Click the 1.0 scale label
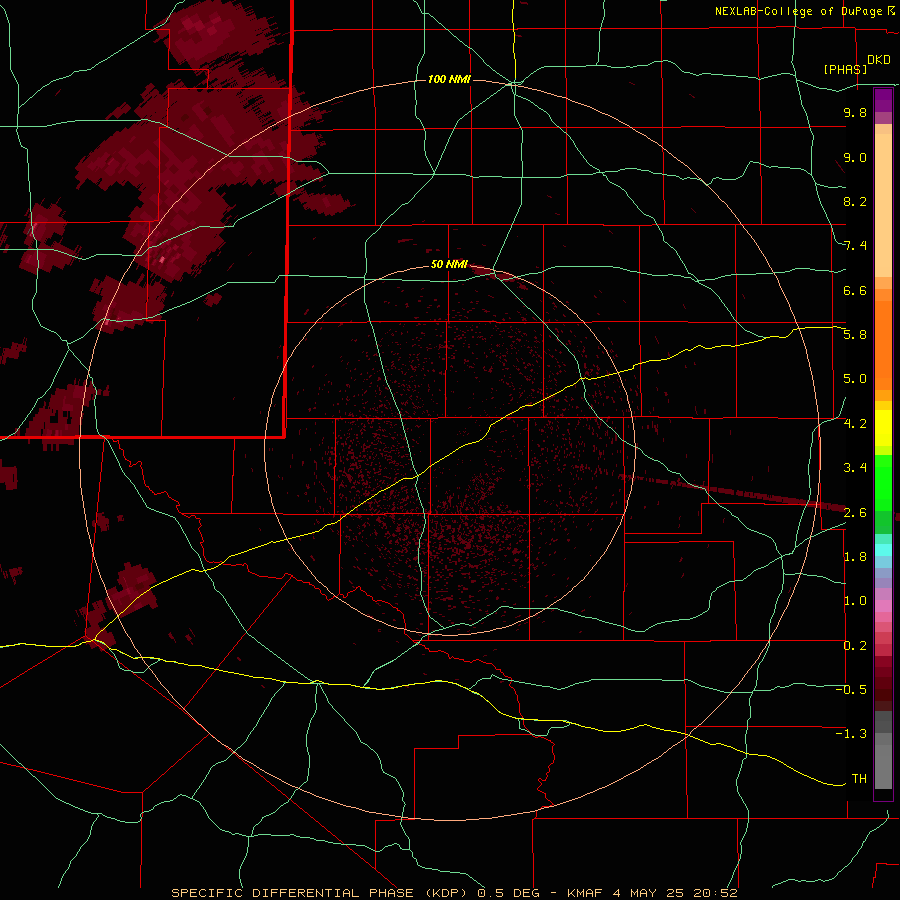Viewport: 900px width, 900px height. click(855, 601)
